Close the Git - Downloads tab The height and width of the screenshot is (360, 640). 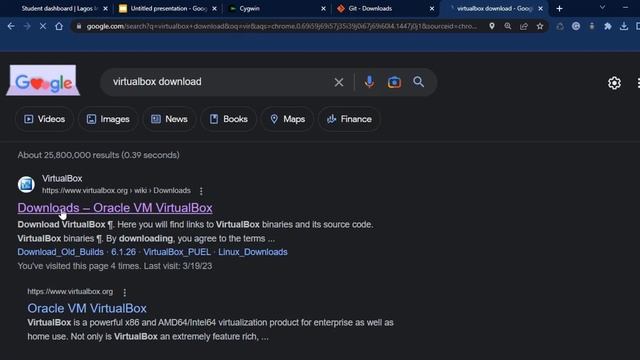tap(432, 9)
